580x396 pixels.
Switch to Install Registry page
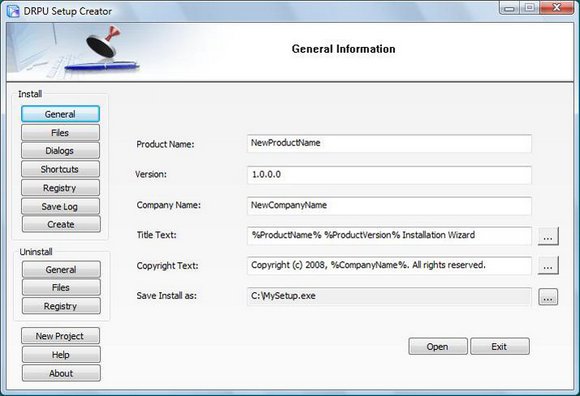(60, 188)
